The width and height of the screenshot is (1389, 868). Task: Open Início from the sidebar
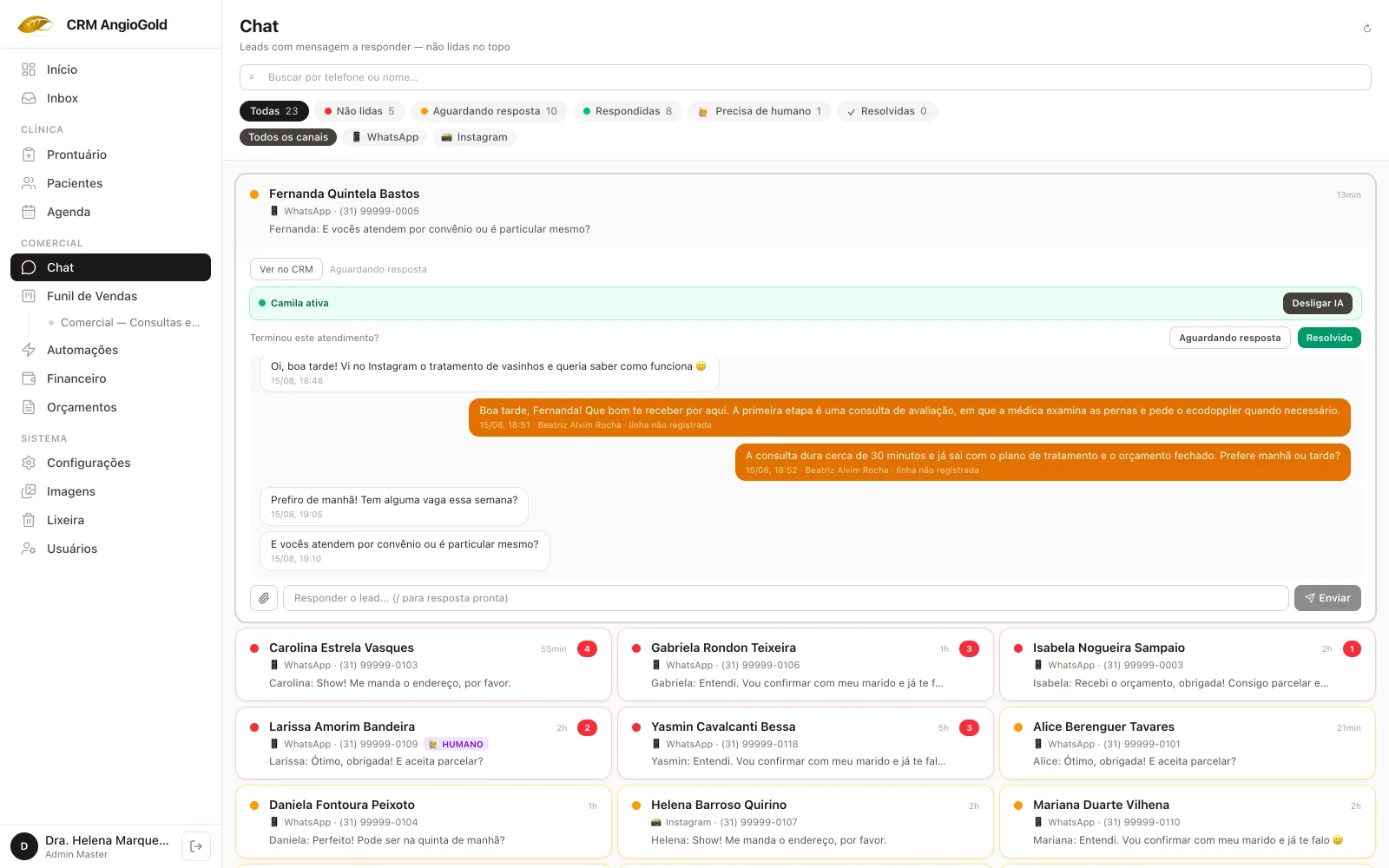coord(110,69)
